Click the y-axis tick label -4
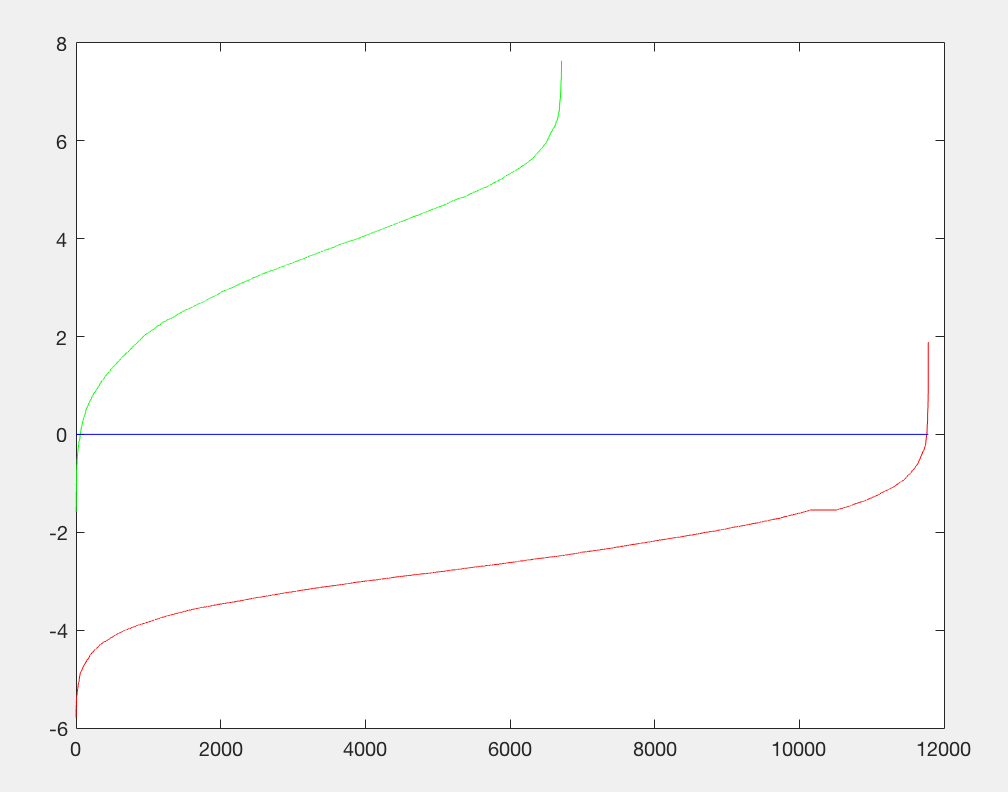Screen dimensions: 1008x792 (x=58, y=631)
